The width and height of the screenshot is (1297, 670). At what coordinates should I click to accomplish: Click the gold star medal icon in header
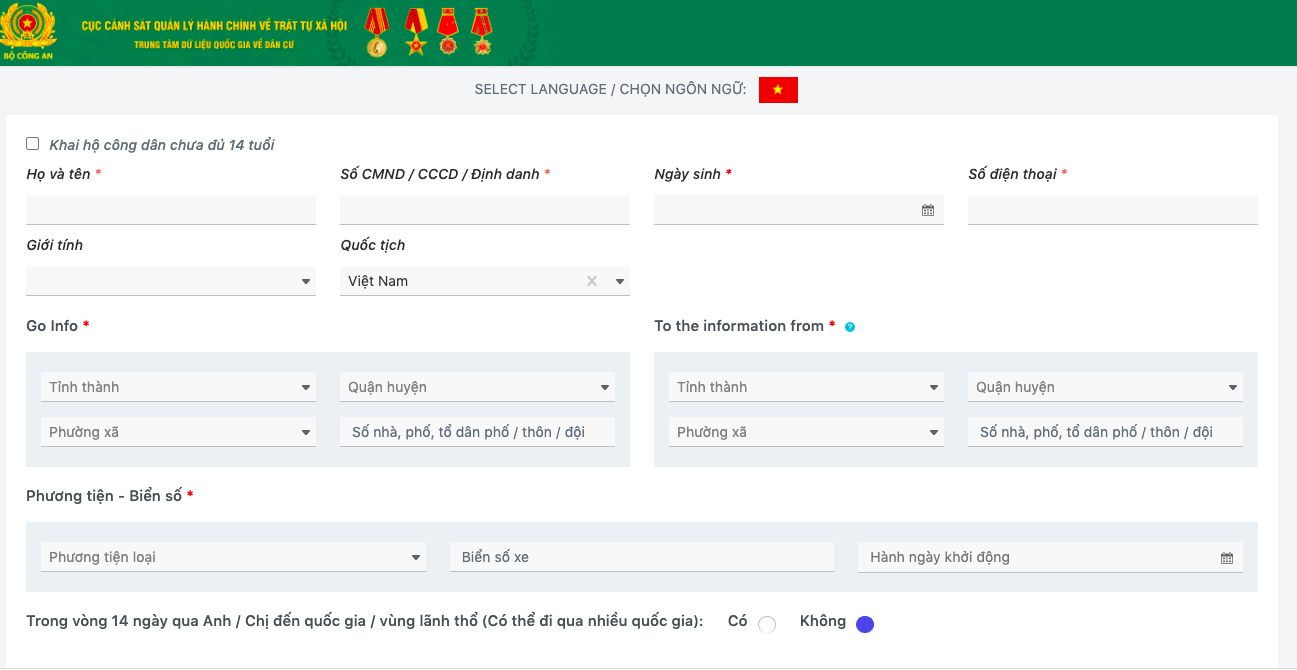[x=415, y=32]
